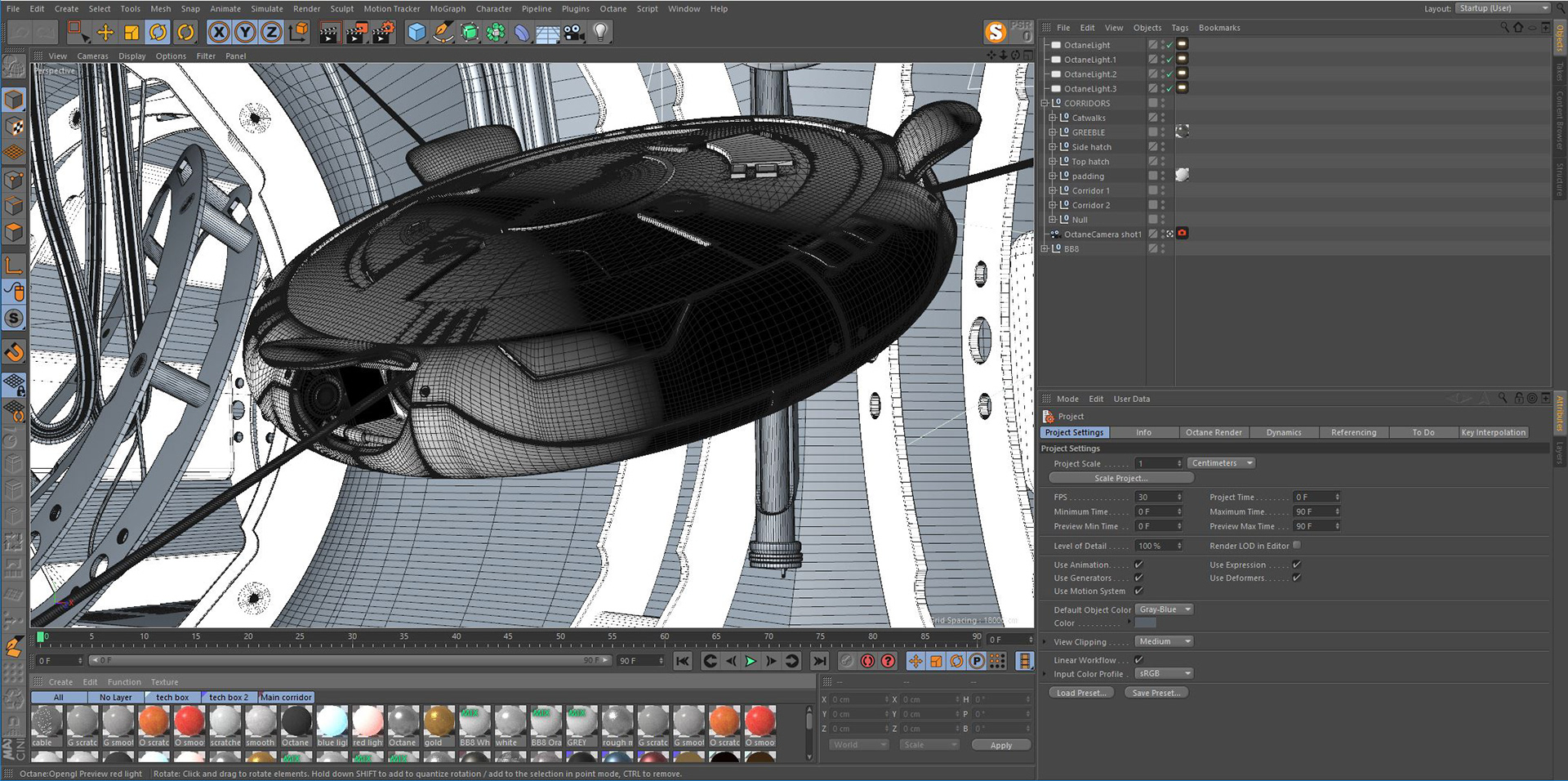Toggle Y axis lock
The image size is (1568, 781).
pyautogui.click(x=245, y=33)
